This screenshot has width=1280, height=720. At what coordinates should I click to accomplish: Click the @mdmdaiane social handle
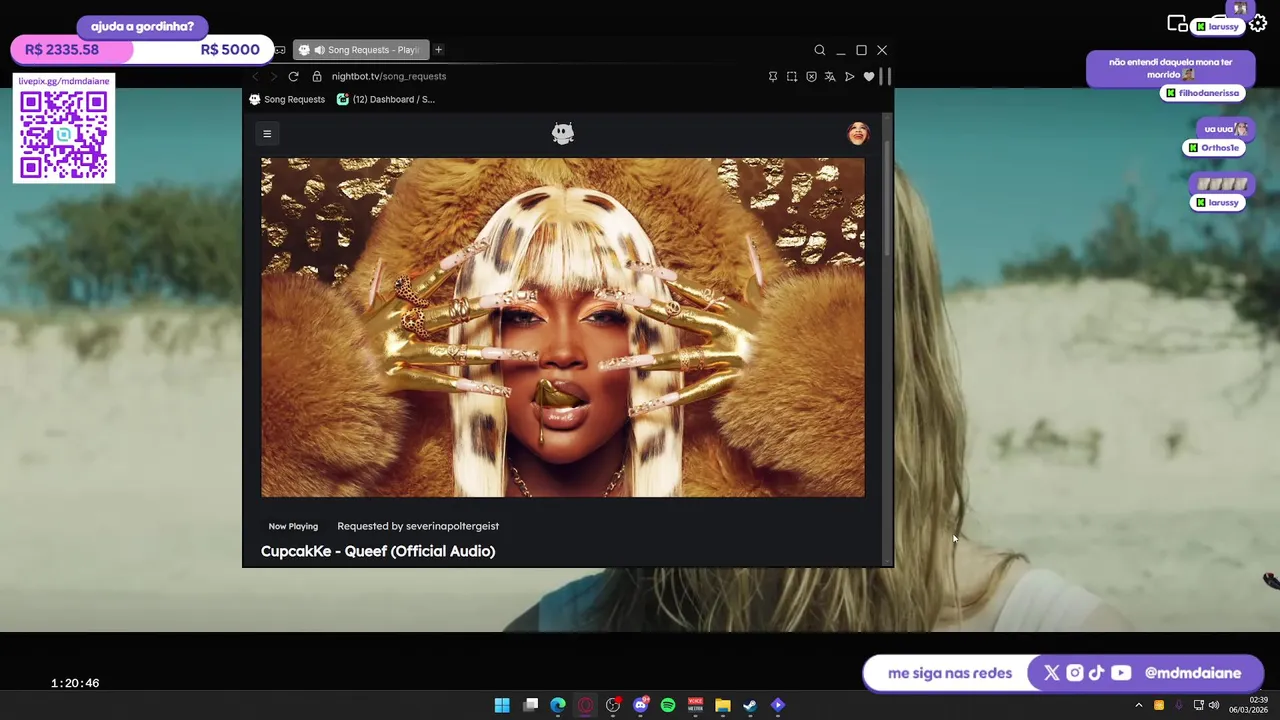pos(1192,673)
